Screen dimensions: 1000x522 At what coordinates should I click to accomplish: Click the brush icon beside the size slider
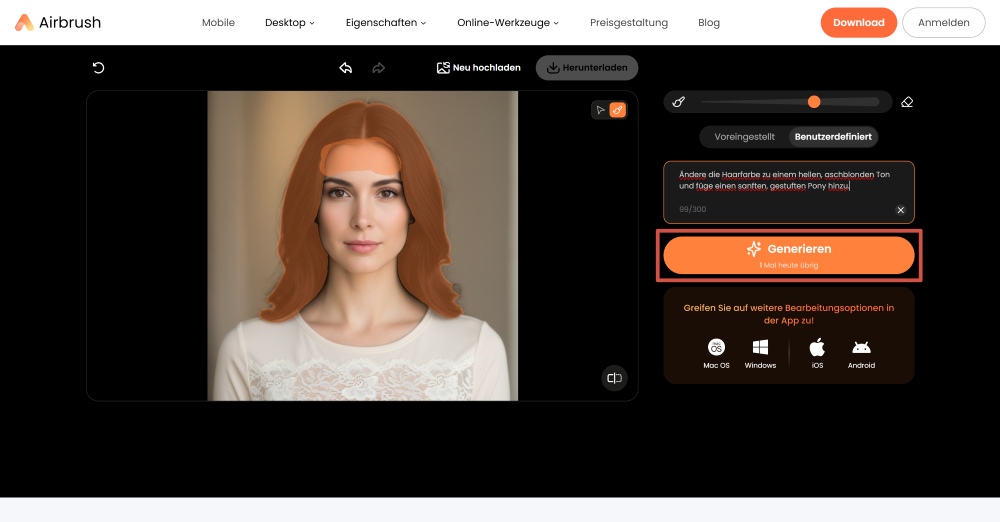pyautogui.click(x=679, y=101)
